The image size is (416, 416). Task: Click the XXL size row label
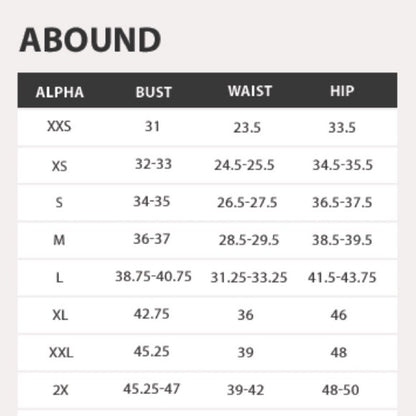click(x=61, y=352)
